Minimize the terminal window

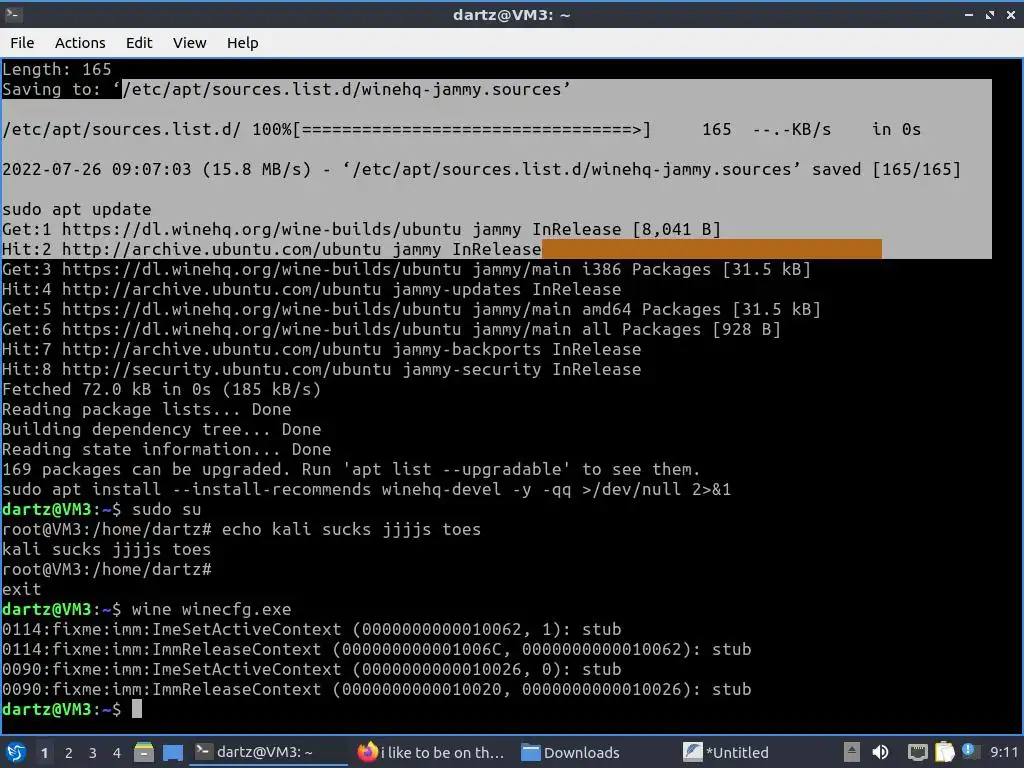(969, 14)
